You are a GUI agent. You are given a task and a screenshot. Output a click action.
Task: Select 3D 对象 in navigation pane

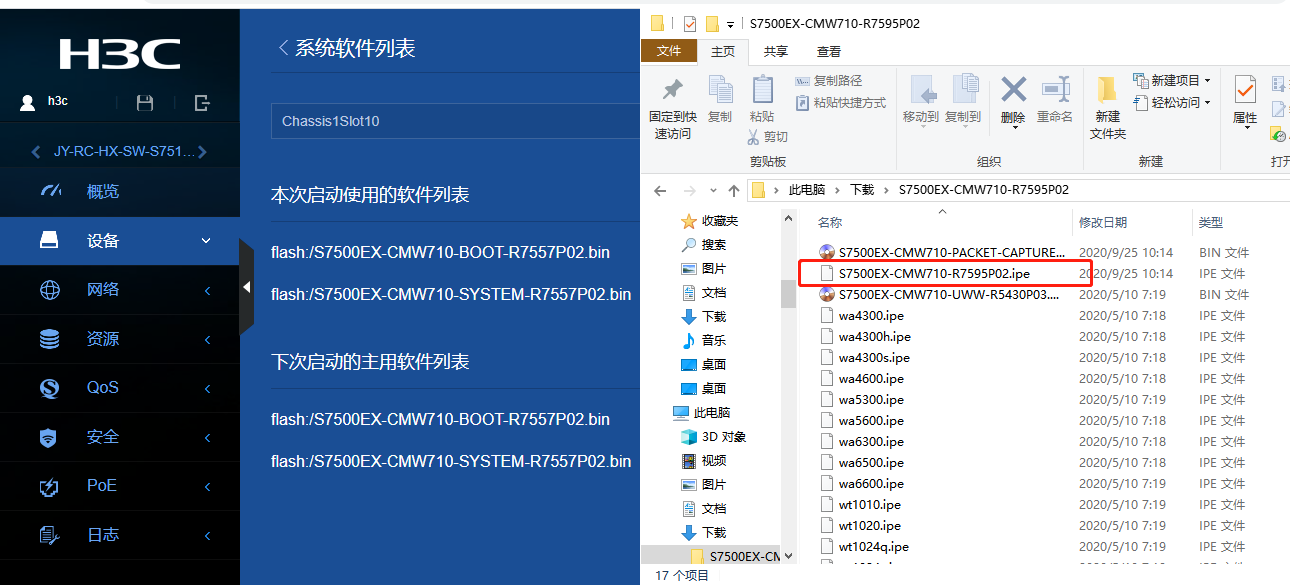pos(713,437)
